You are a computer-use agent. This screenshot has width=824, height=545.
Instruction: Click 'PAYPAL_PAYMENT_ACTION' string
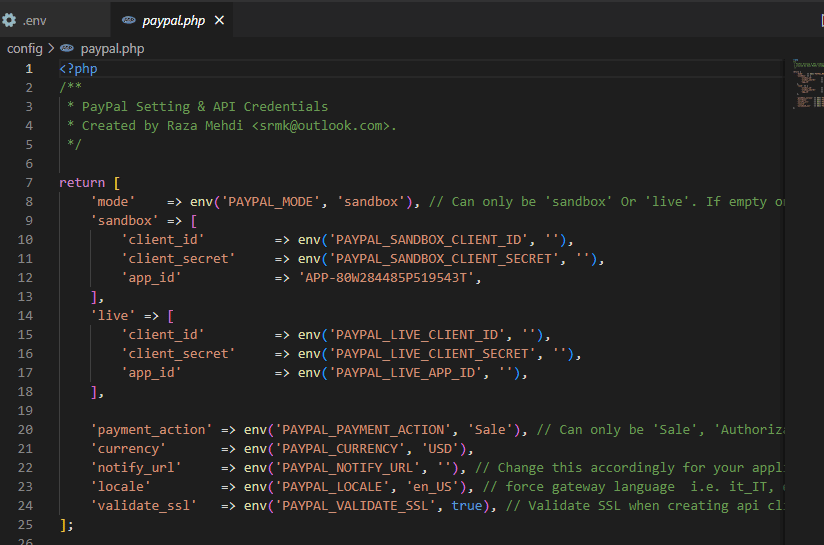tap(363, 430)
